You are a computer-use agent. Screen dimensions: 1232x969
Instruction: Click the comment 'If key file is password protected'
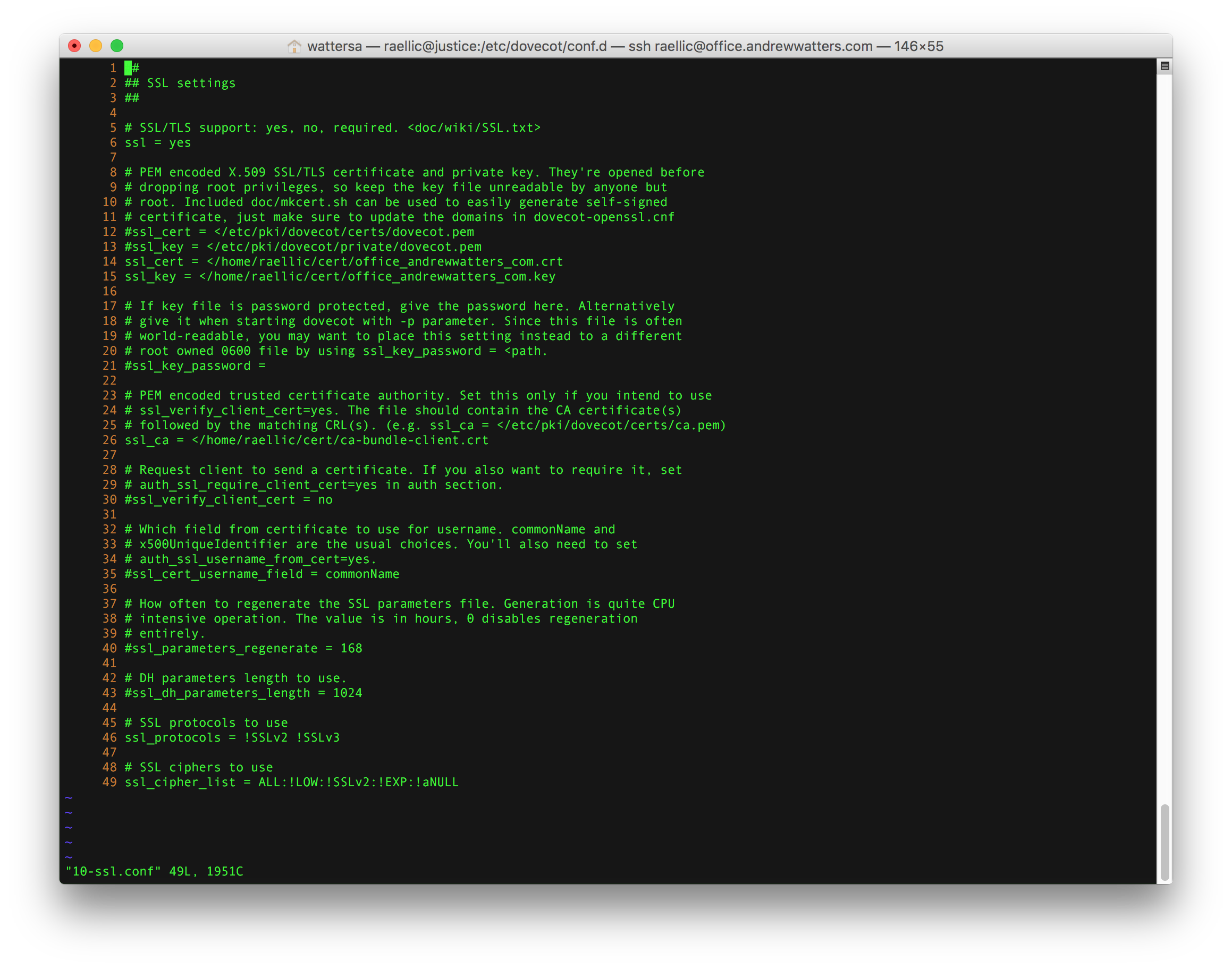(x=400, y=307)
